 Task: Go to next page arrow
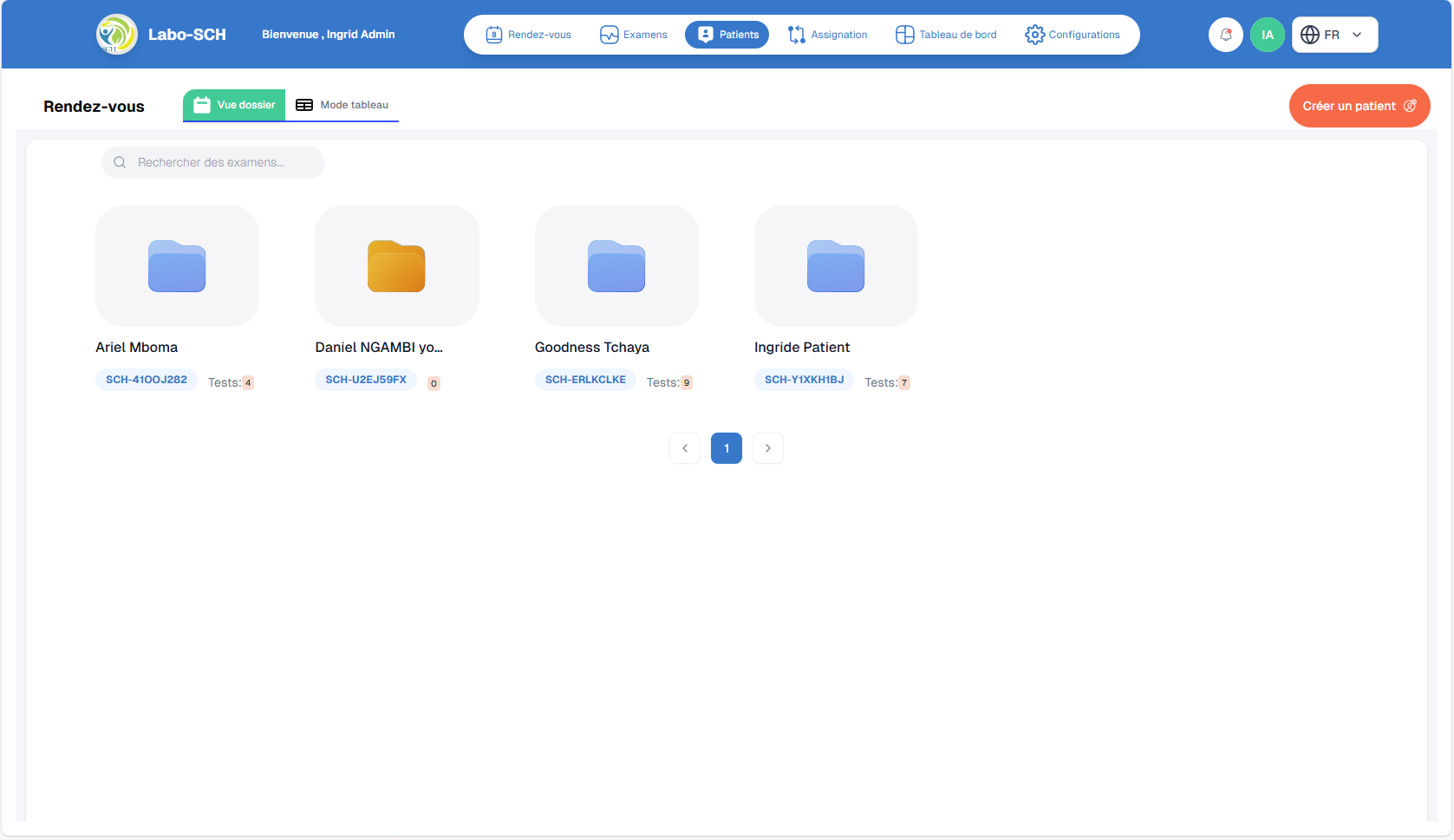point(767,448)
